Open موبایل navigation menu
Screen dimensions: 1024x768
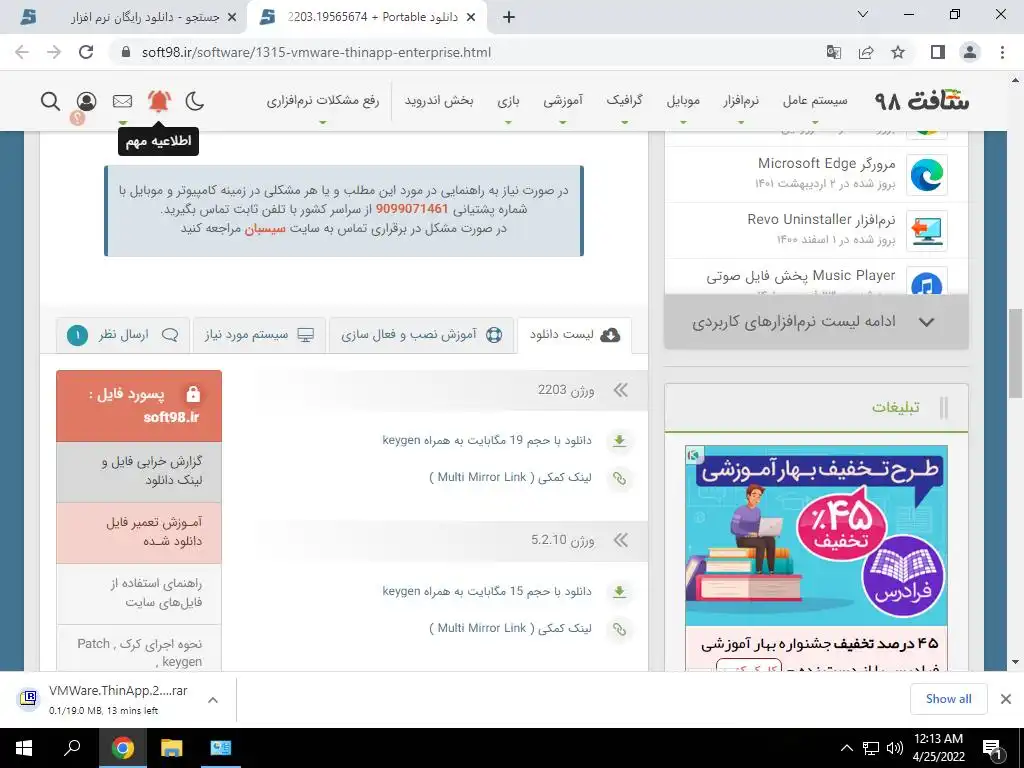(683, 101)
